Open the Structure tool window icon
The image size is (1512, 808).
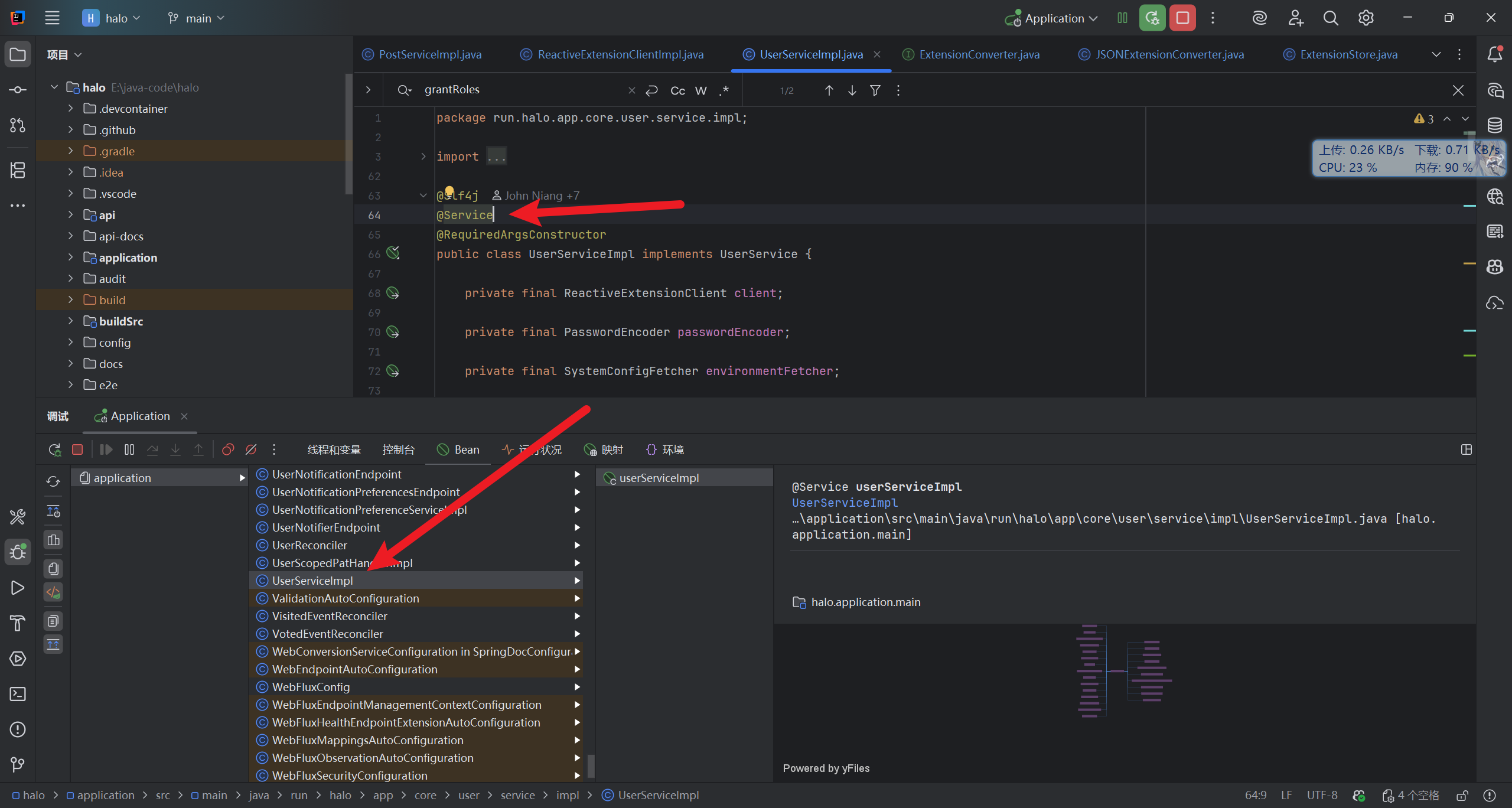pos(18,170)
